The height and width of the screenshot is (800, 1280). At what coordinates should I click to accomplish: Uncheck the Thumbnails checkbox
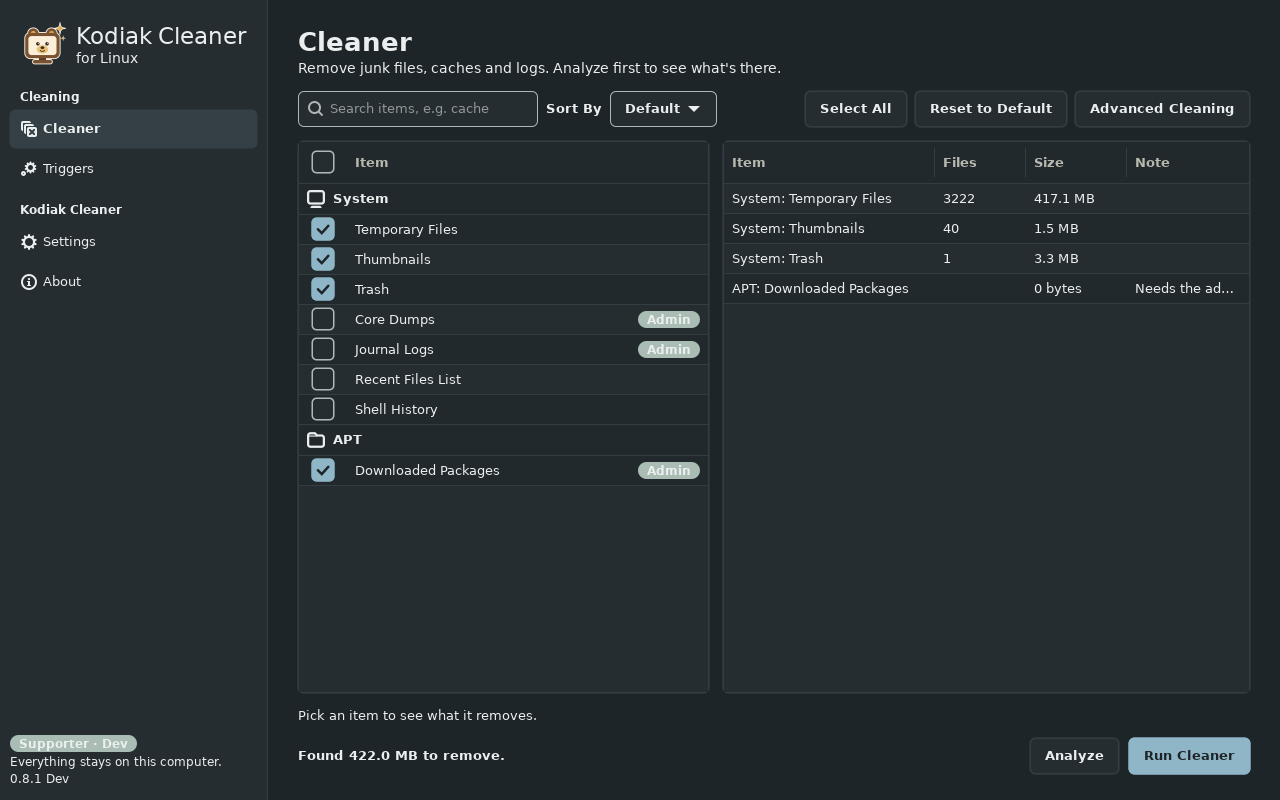coord(323,259)
